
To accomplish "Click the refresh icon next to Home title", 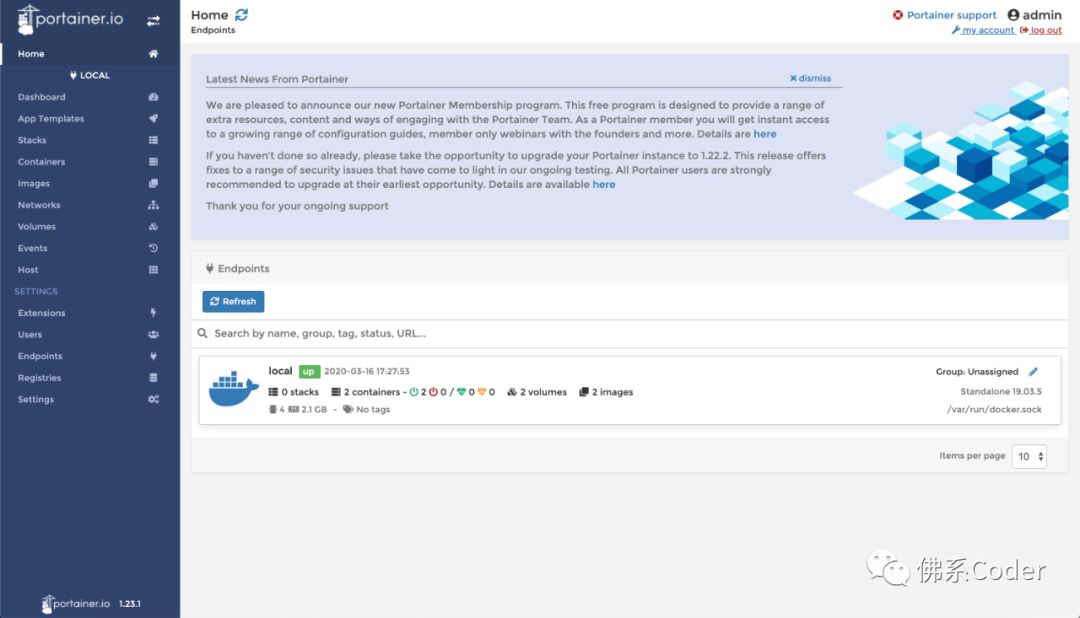I will (x=241, y=14).
